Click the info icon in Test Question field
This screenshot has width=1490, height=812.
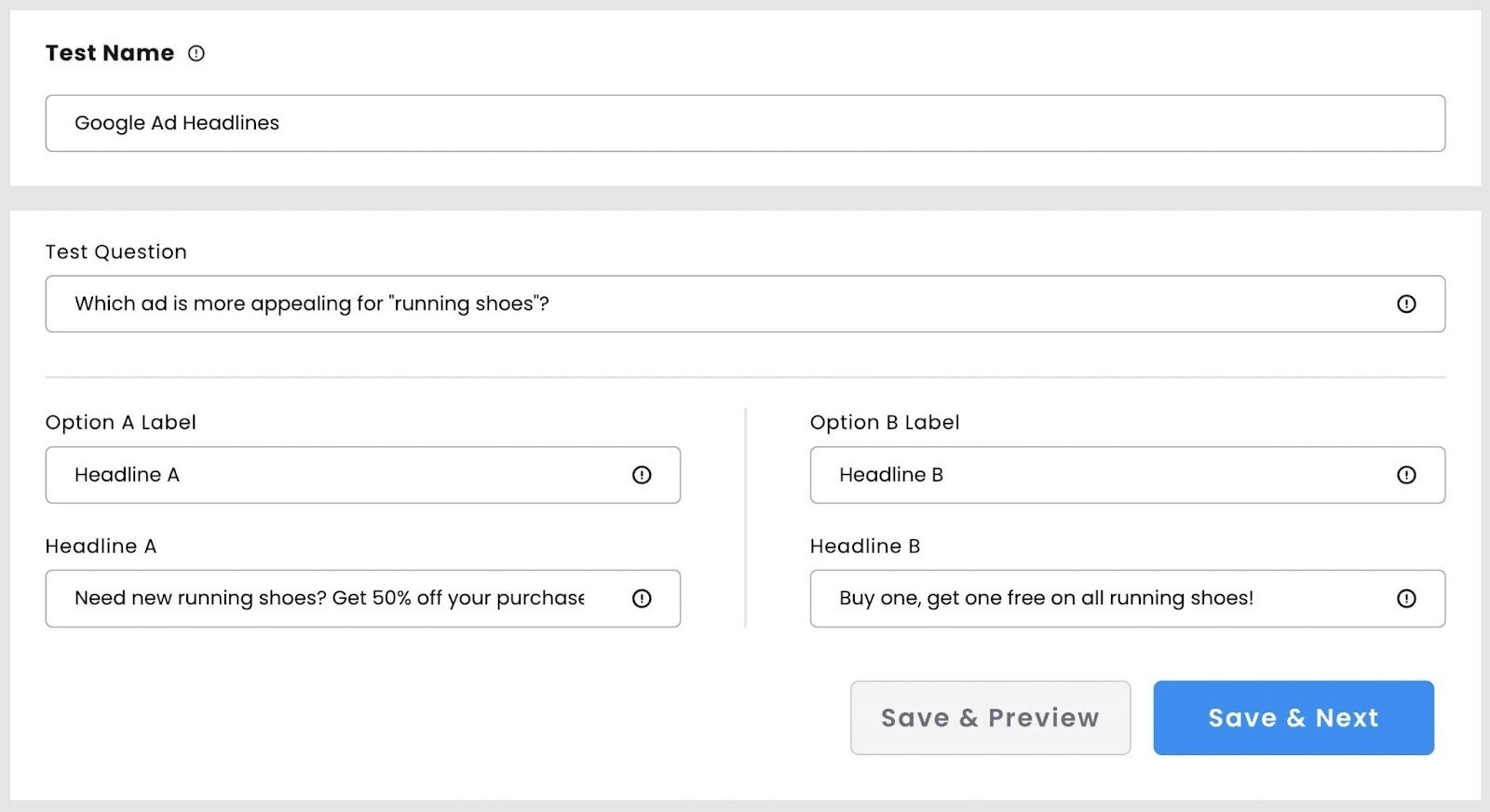(1406, 304)
